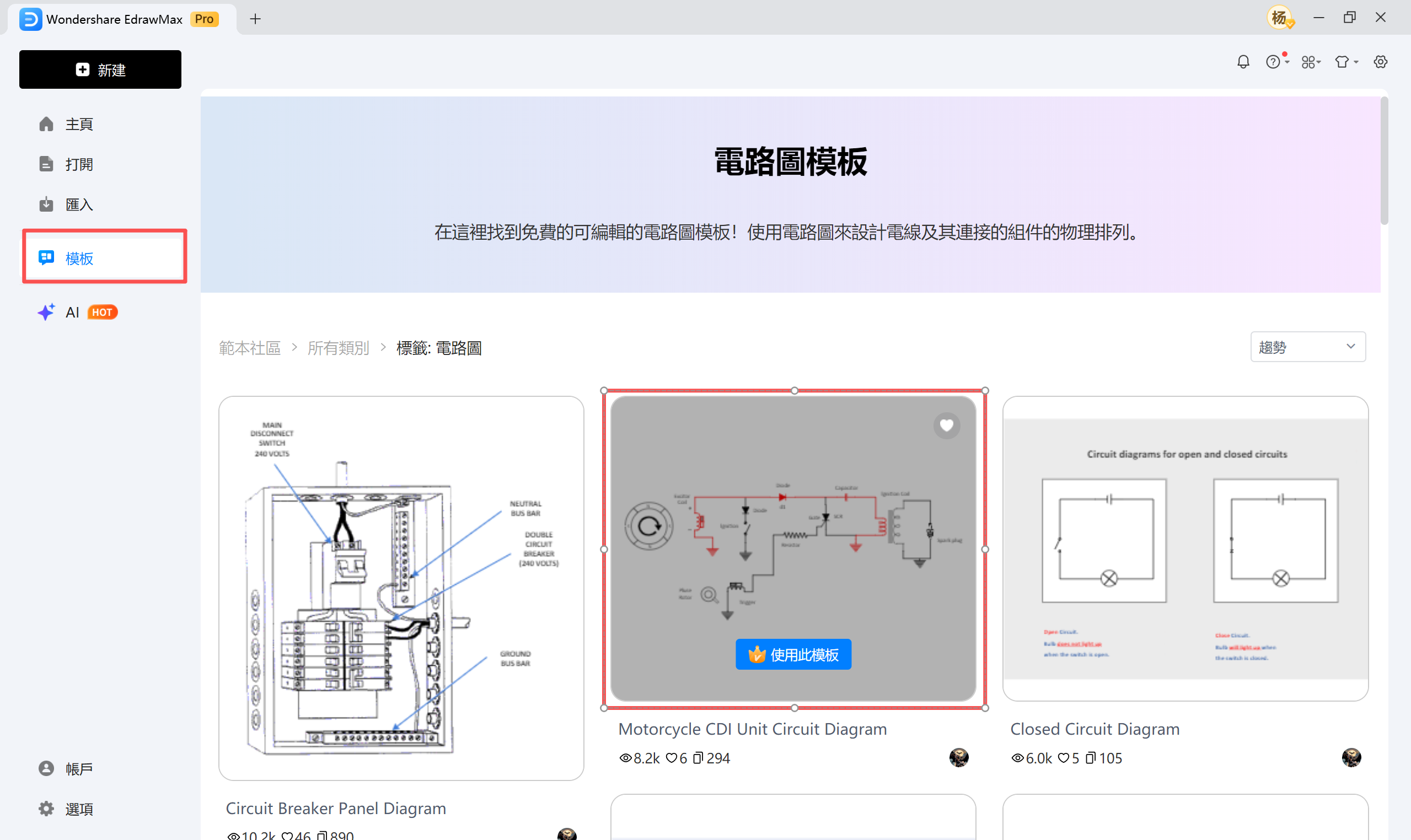Open EdrawMax settings gear
Viewport: 1411px width, 840px height.
(x=1380, y=62)
